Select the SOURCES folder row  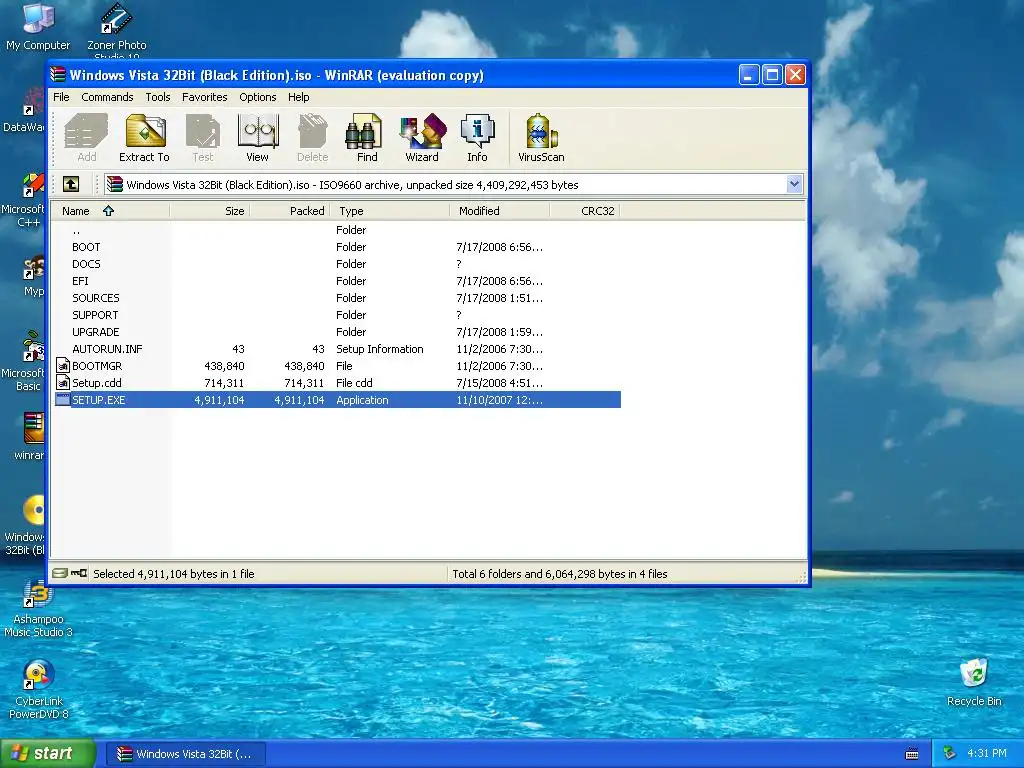coord(338,298)
